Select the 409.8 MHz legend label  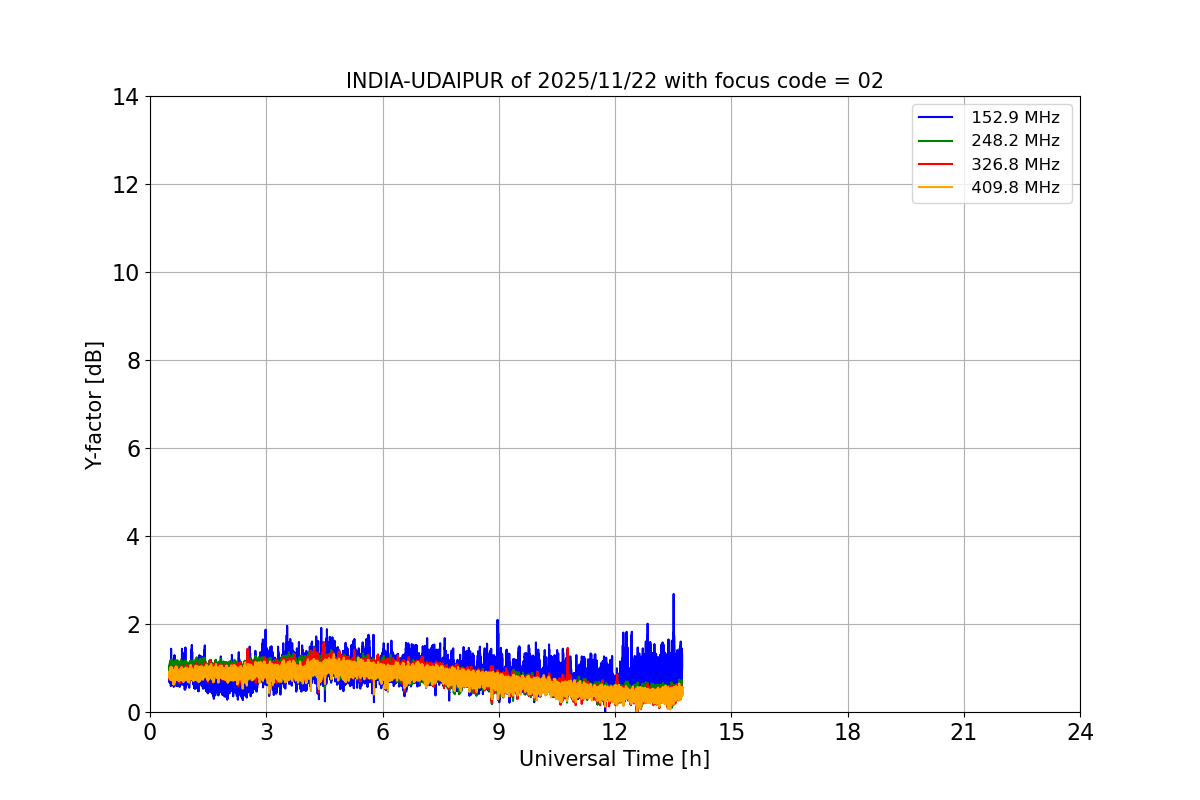[1015, 187]
